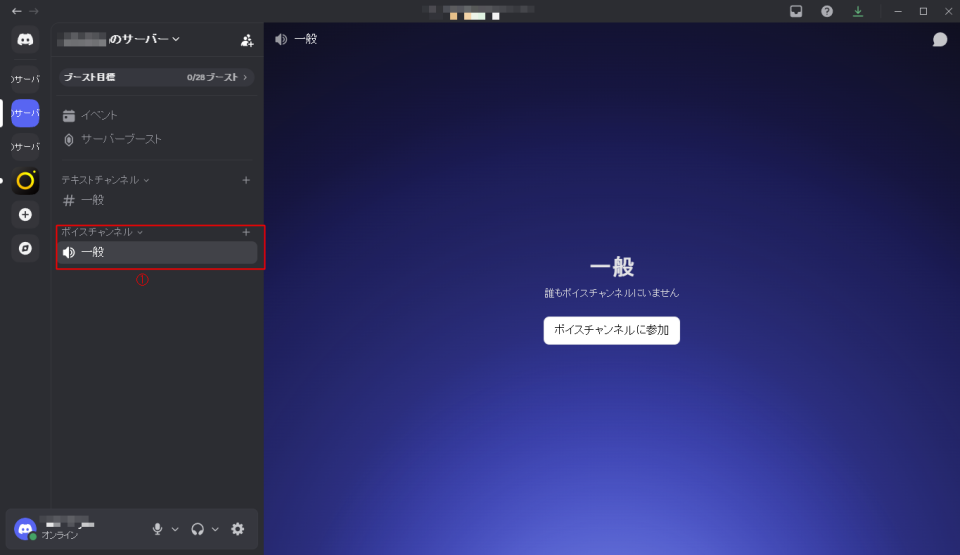The height and width of the screenshot is (555, 960).
Task: Click the Add a Server plus icon
Action: 25,214
